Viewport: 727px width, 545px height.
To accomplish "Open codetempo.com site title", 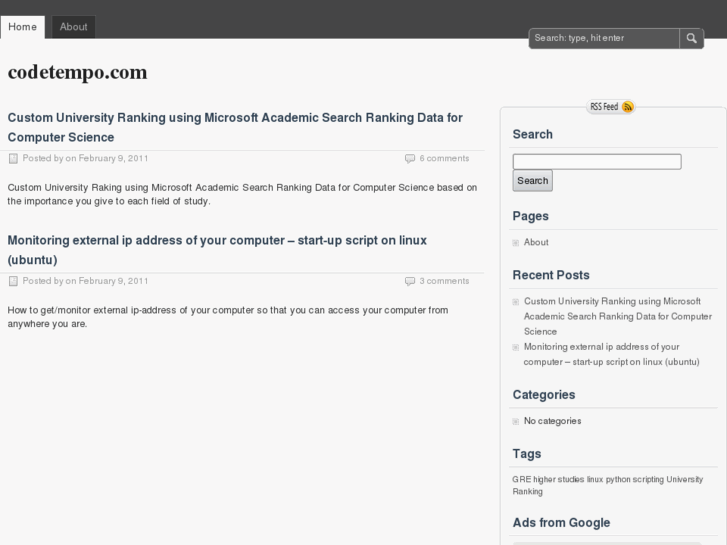I will pyautogui.click(x=77, y=72).
